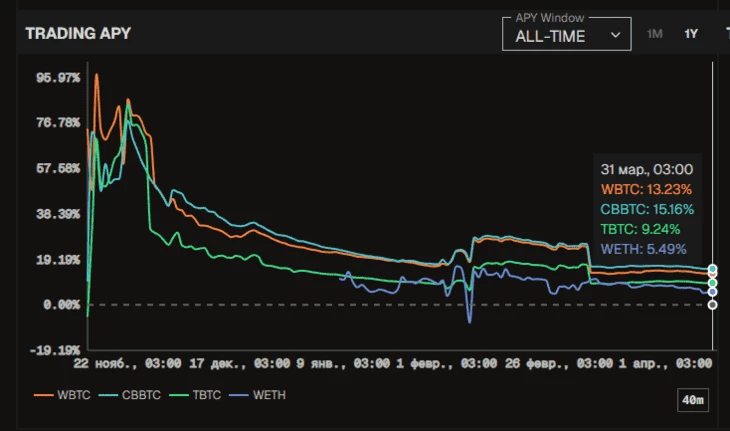
Task: Click the 40m badge in bottom corner
Action: tap(693, 401)
